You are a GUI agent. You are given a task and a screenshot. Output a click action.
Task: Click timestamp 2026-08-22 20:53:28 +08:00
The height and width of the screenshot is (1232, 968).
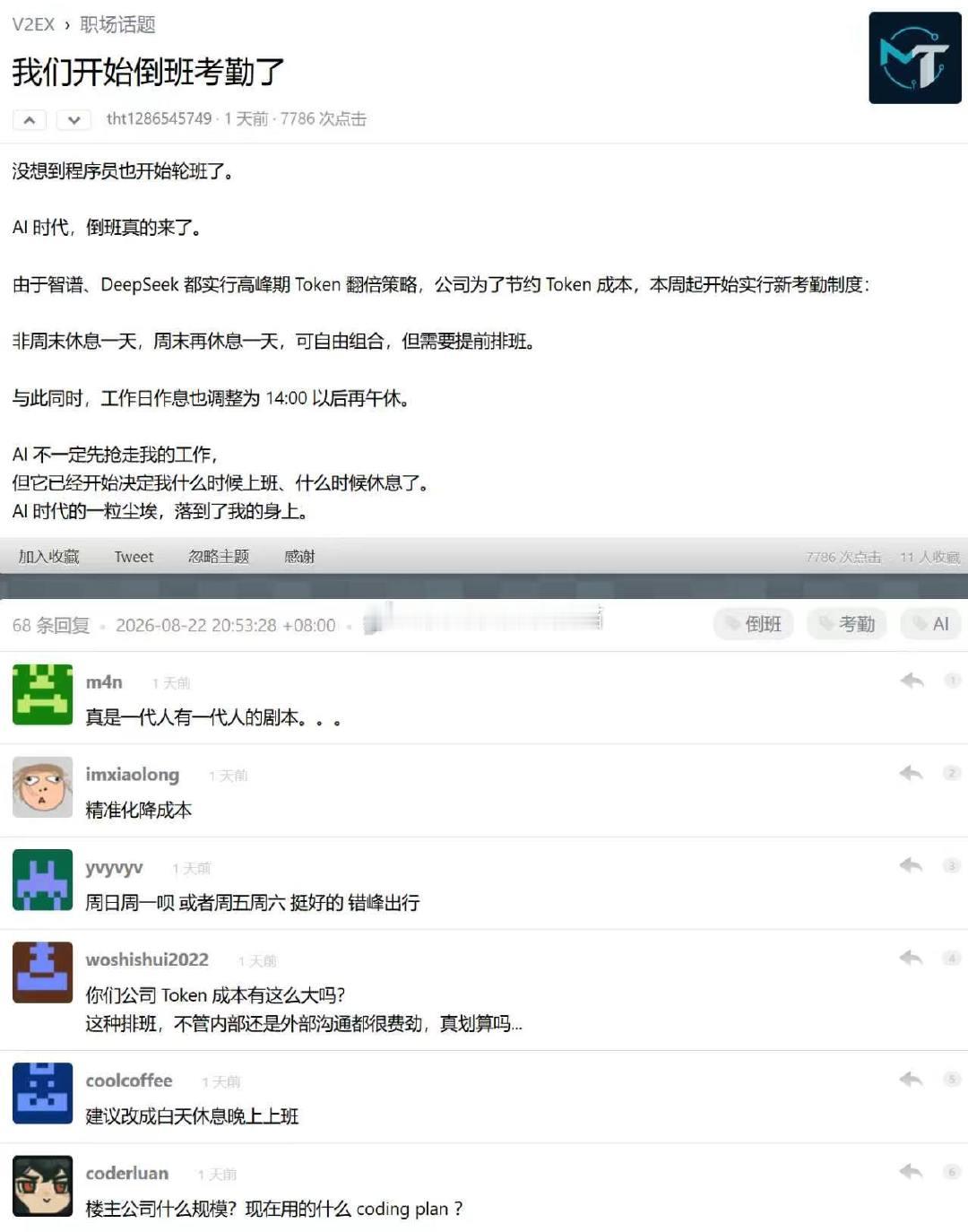pos(226,625)
